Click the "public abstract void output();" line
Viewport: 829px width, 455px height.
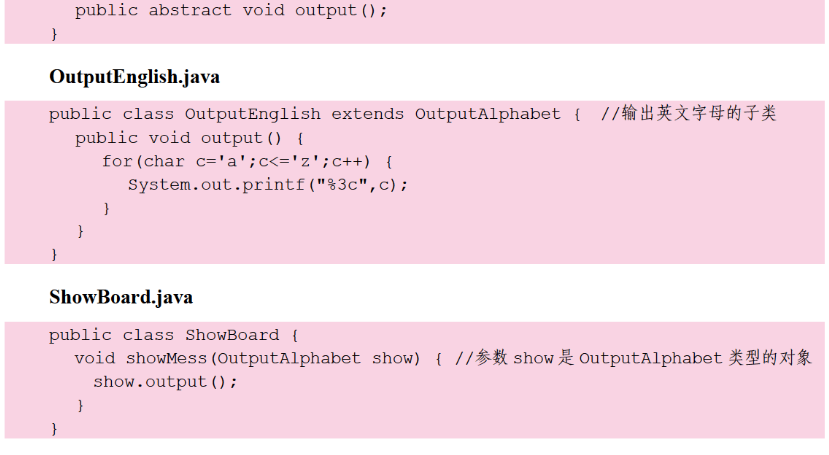point(232,12)
